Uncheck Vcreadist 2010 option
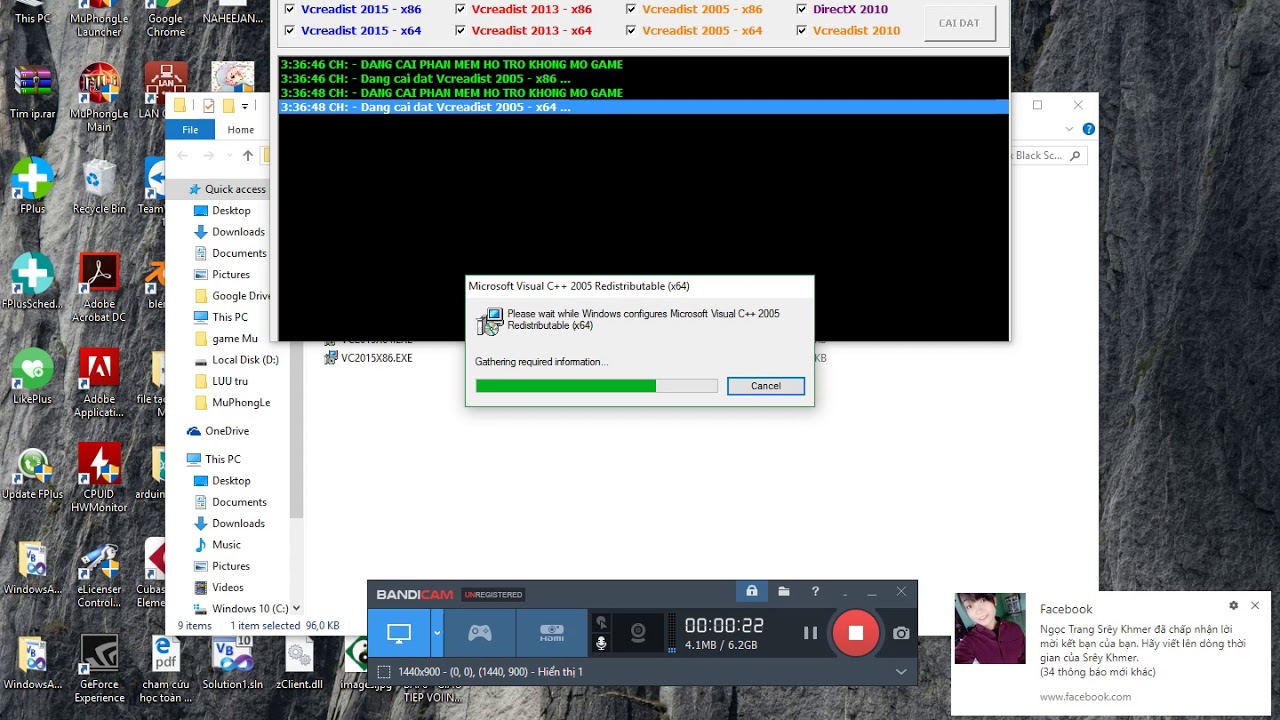The image size is (1280, 720). [x=802, y=30]
